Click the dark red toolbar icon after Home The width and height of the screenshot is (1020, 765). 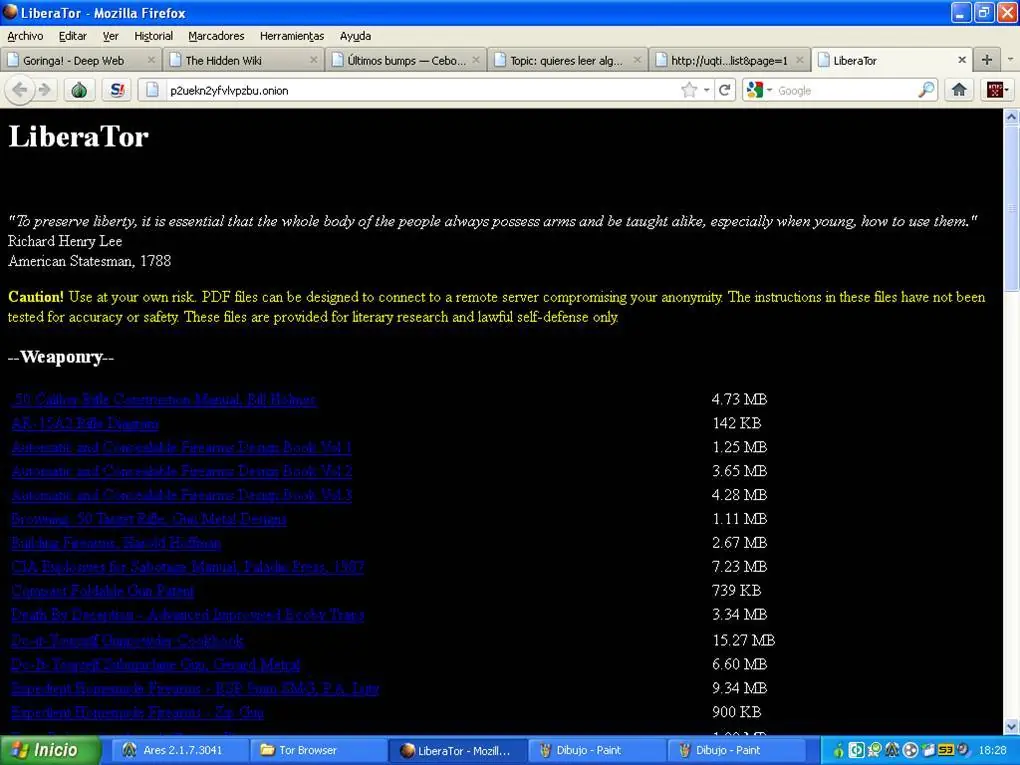pos(995,90)
